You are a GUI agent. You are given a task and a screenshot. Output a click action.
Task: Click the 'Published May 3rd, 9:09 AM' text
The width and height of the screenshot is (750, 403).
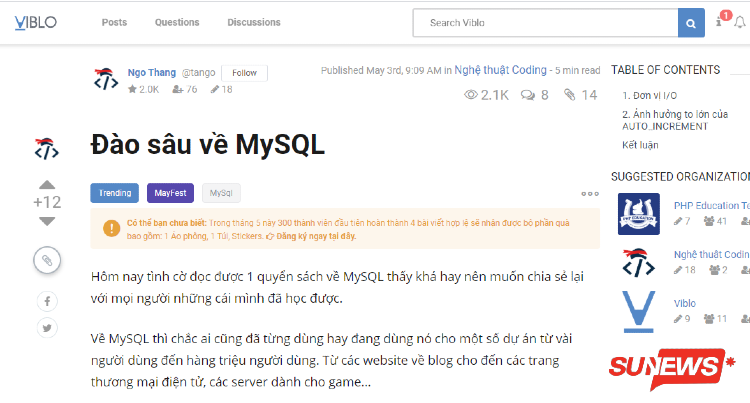pyautogui.click(x=381, y=71)
